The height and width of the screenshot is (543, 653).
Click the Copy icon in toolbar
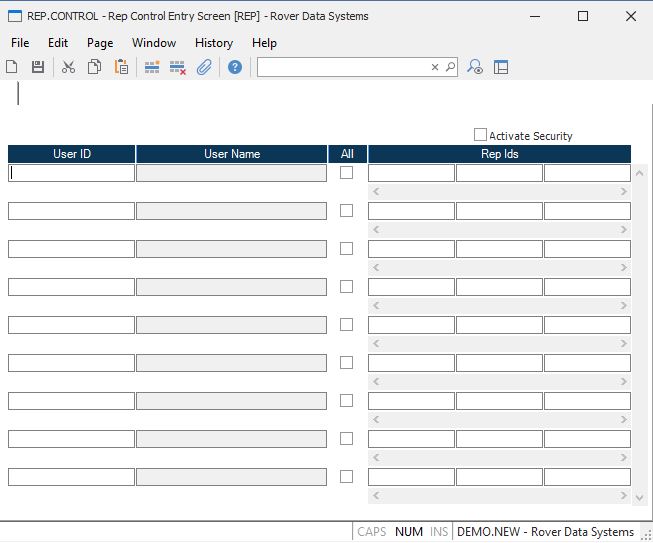(94, 67)
